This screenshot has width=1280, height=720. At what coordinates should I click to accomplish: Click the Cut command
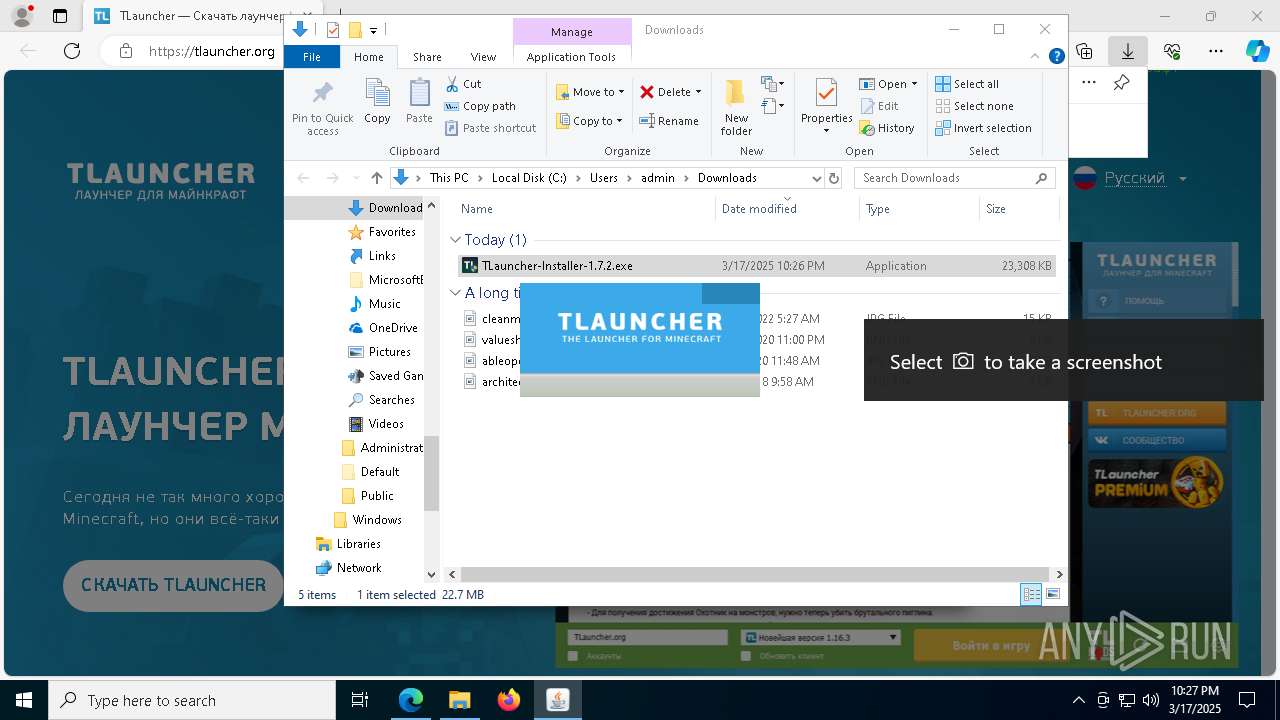coord(463,84)
